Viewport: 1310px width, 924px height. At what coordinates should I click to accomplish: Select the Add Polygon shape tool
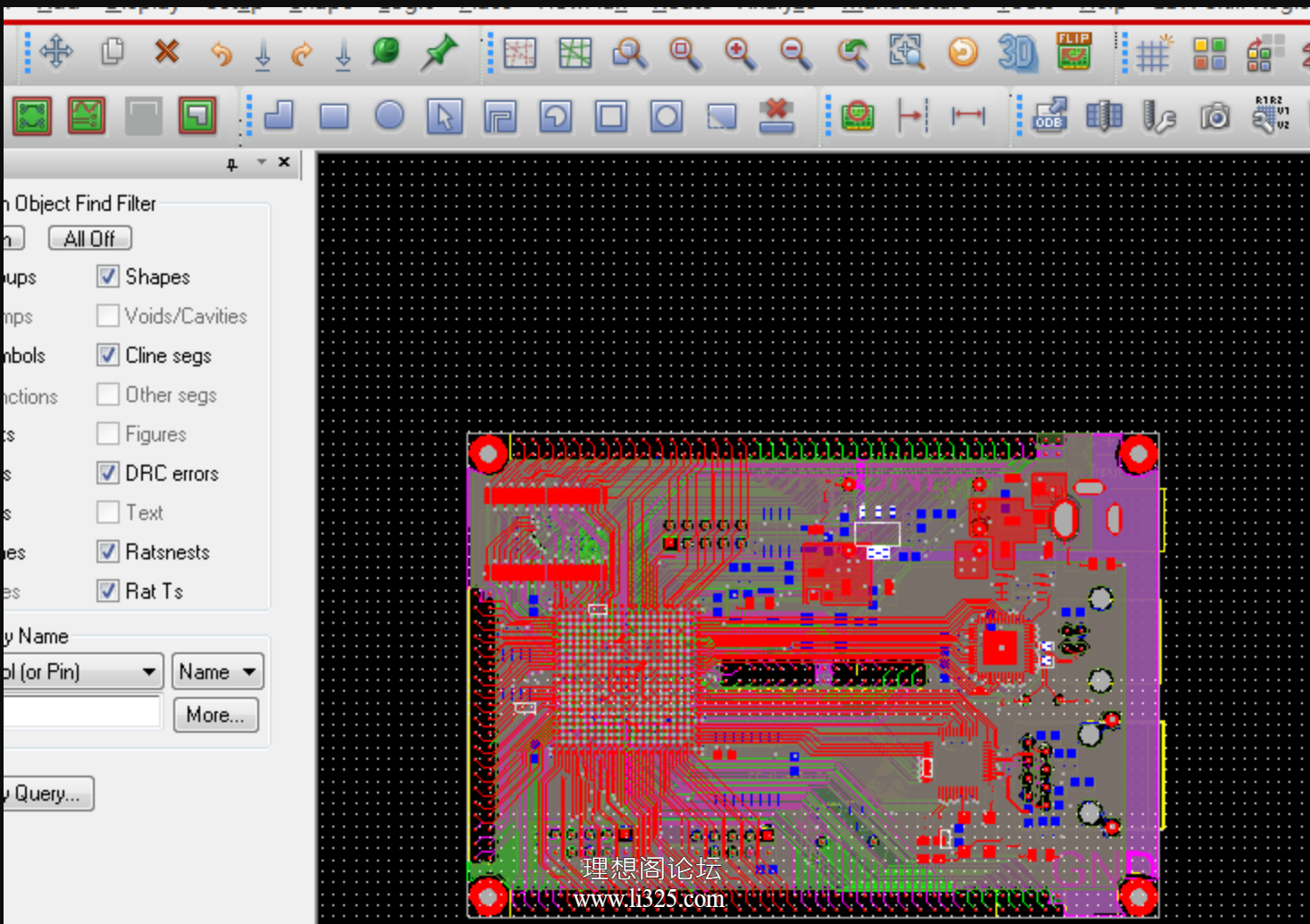pyautogui.click(x=279, y=115)
